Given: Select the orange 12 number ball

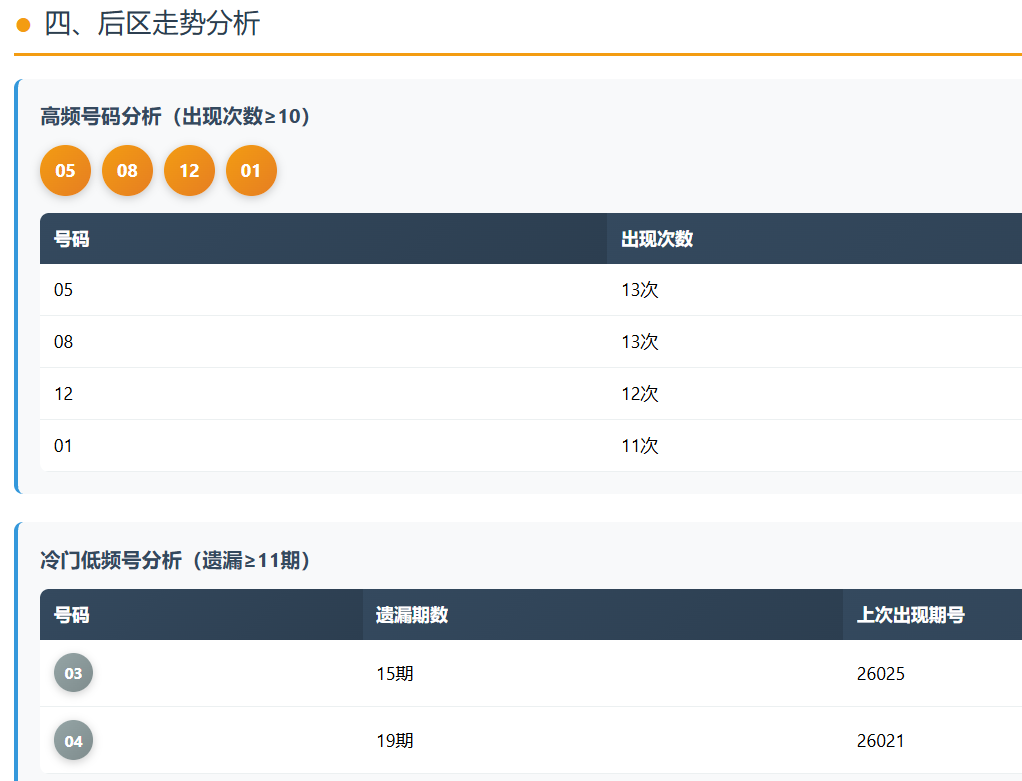Looking at the screenshot, I should [189, 171].
